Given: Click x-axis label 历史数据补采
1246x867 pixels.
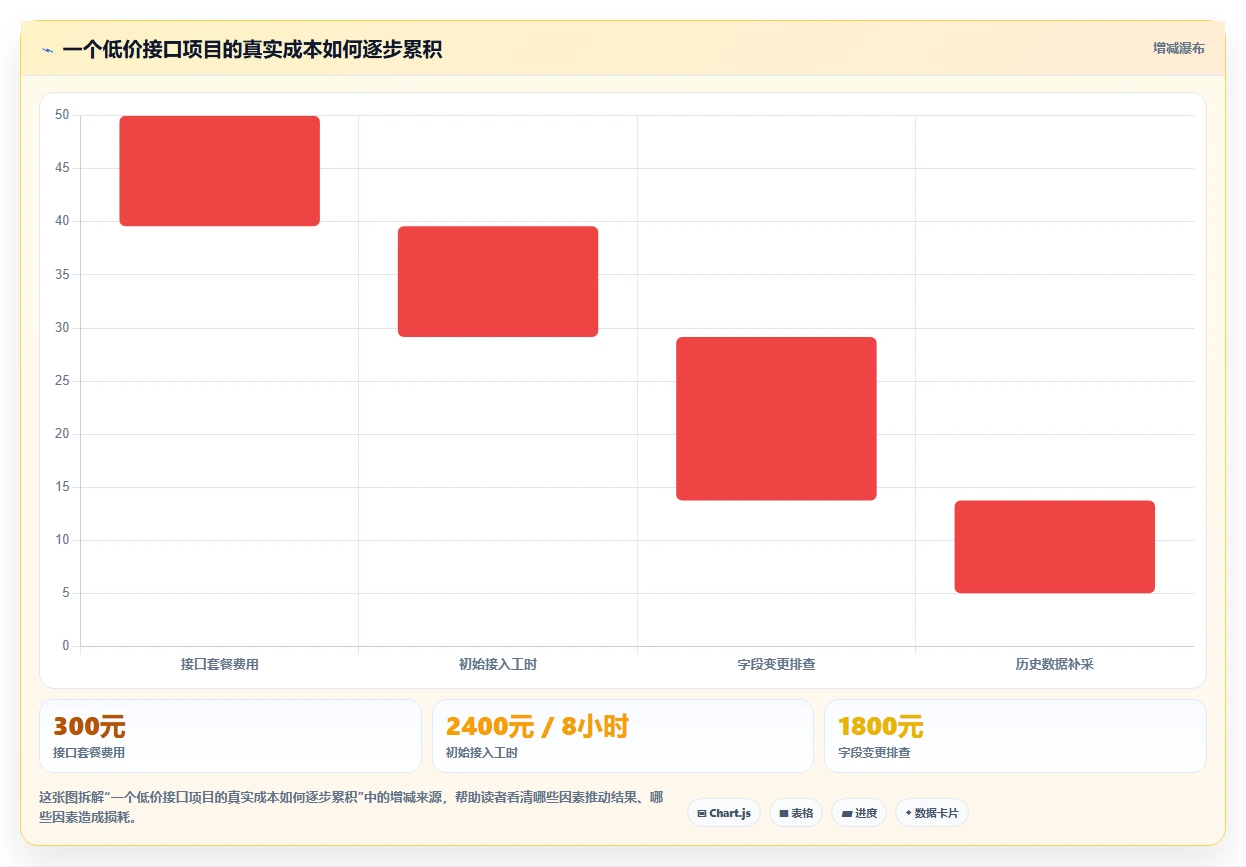Looking at the screenshot, I should pyautogui.click(x=1054, y=664).
